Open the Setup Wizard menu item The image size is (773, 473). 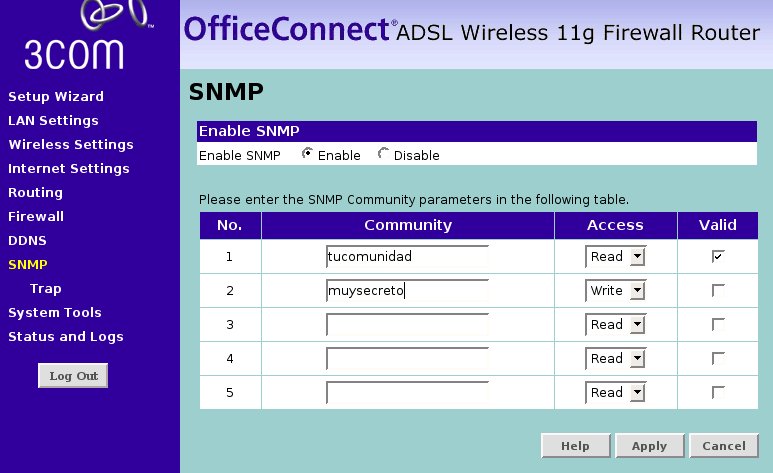[56, 97]
